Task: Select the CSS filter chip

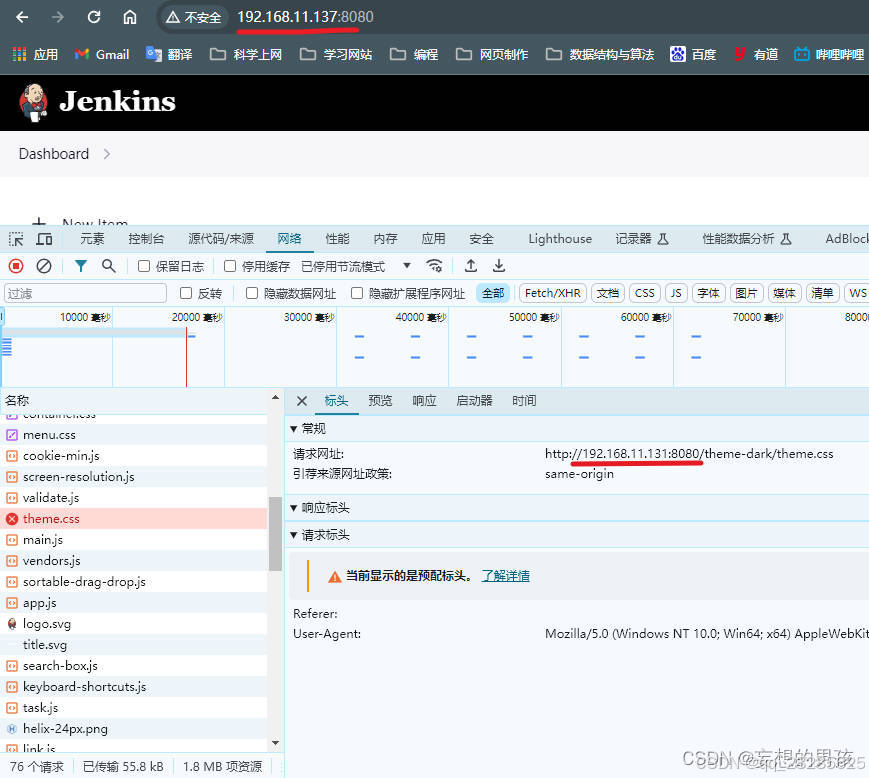Action: 645,293
